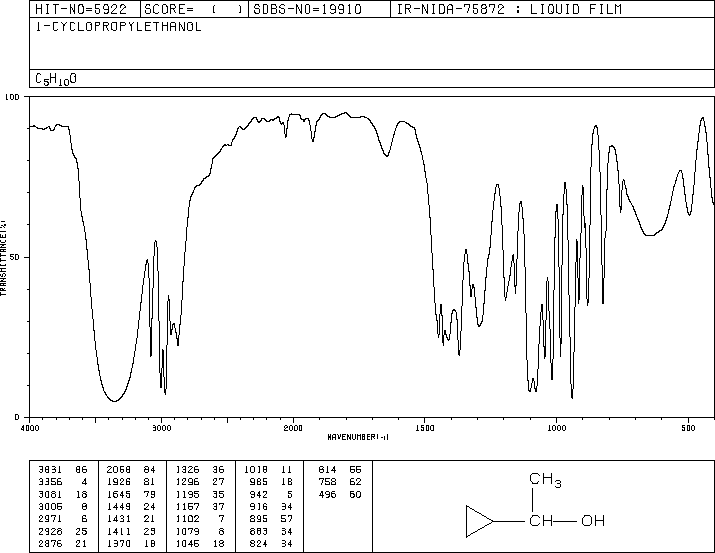Select peak table entry 2928
The image size is (715, 553).
(63, 531)
